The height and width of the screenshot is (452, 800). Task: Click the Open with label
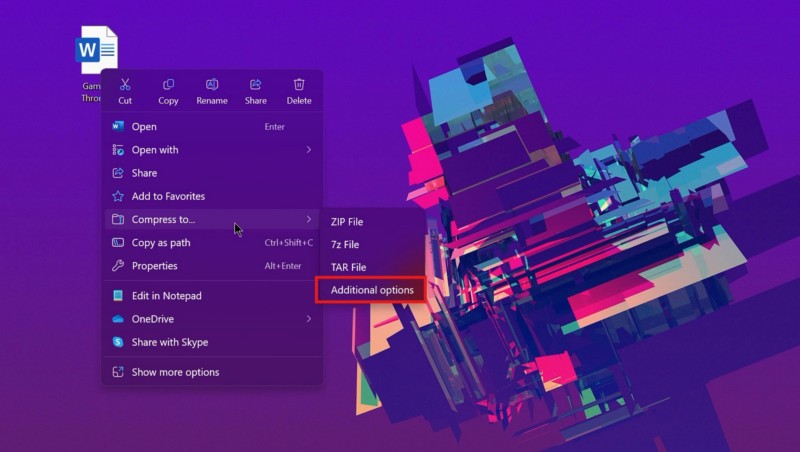click(155, 149)
